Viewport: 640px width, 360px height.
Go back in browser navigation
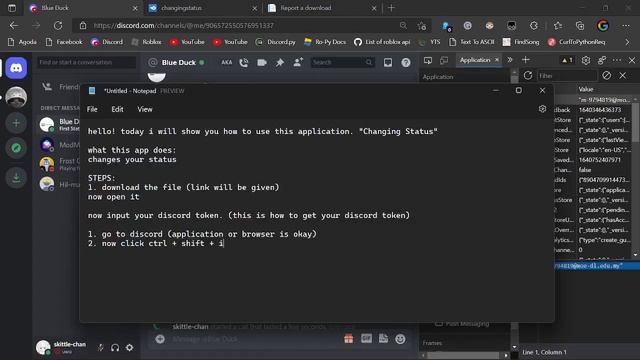coord(14,25)
